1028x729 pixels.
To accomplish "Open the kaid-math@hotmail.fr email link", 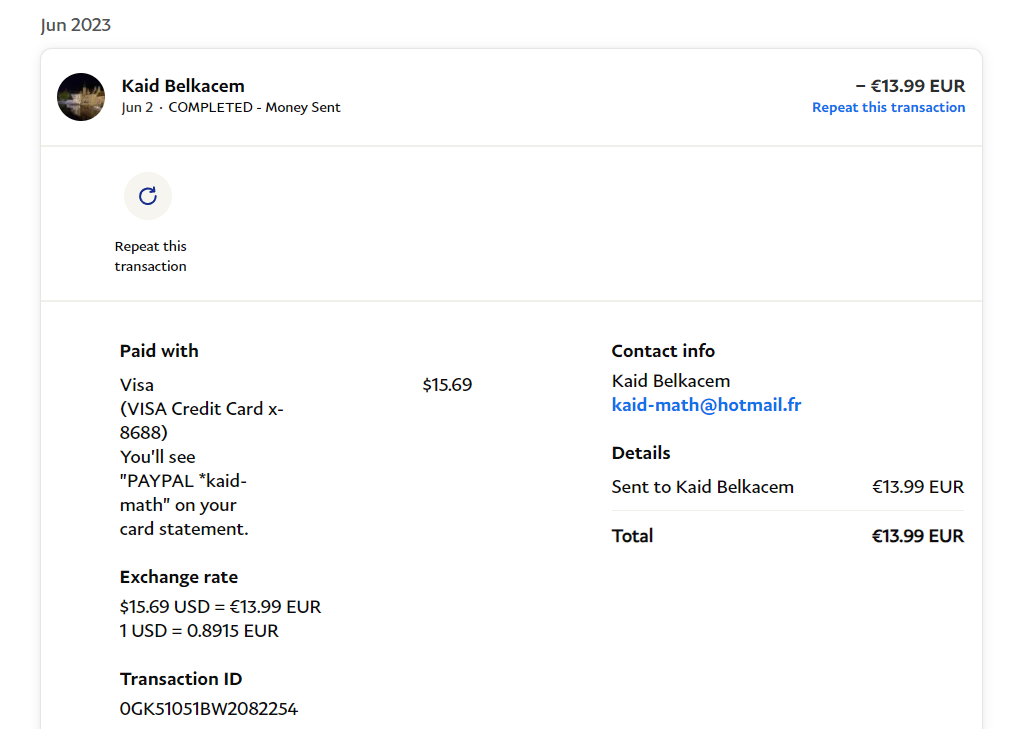I will click(706, 405).
